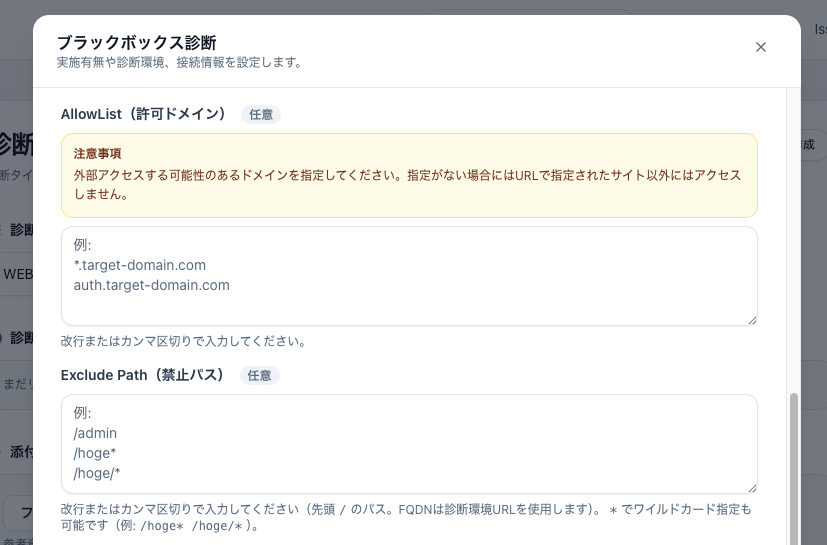Click the Exclude Path textarea
Viewport: 827px width, 545px height.
(409, 444)
